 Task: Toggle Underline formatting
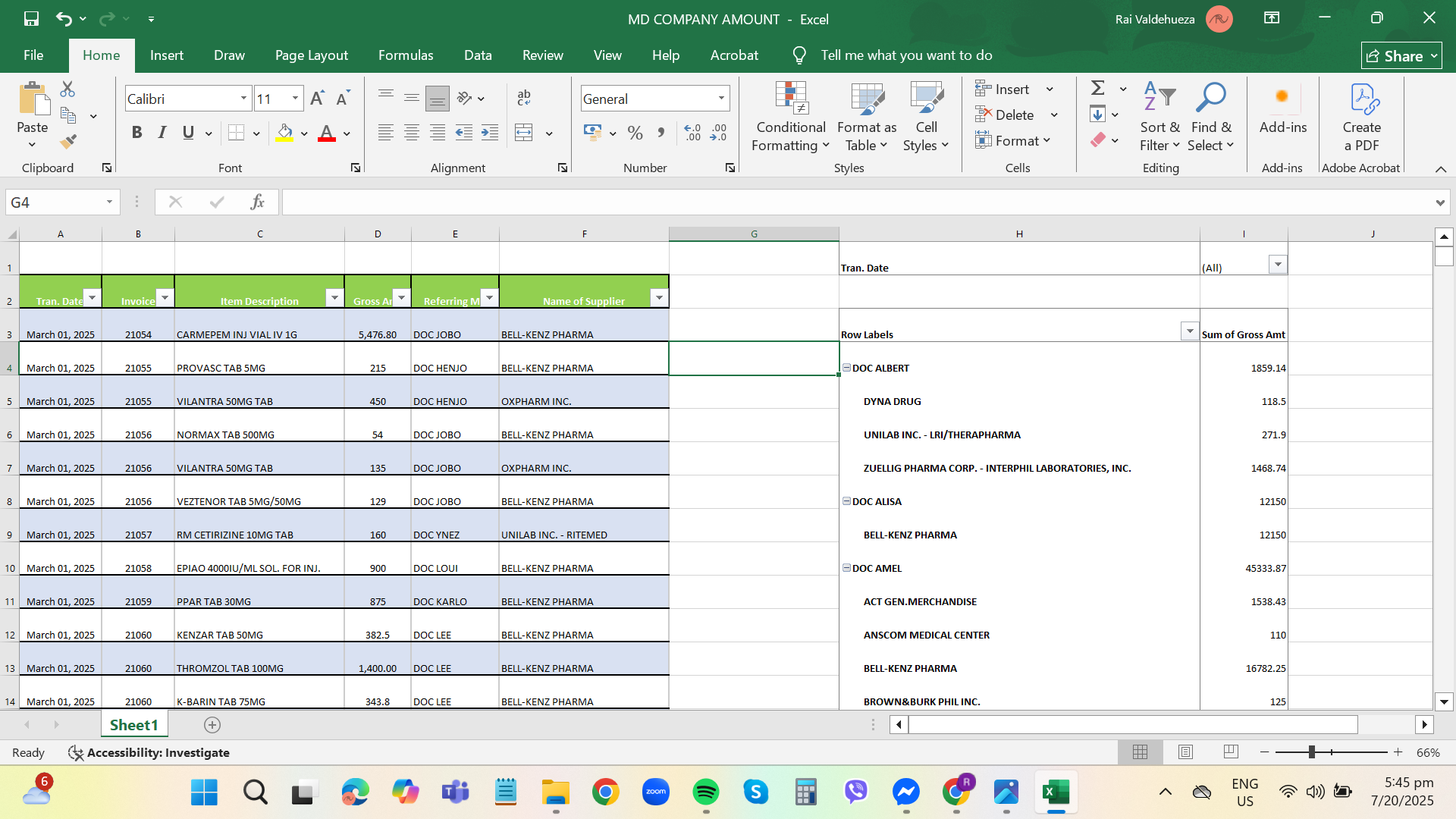(188, 133)
